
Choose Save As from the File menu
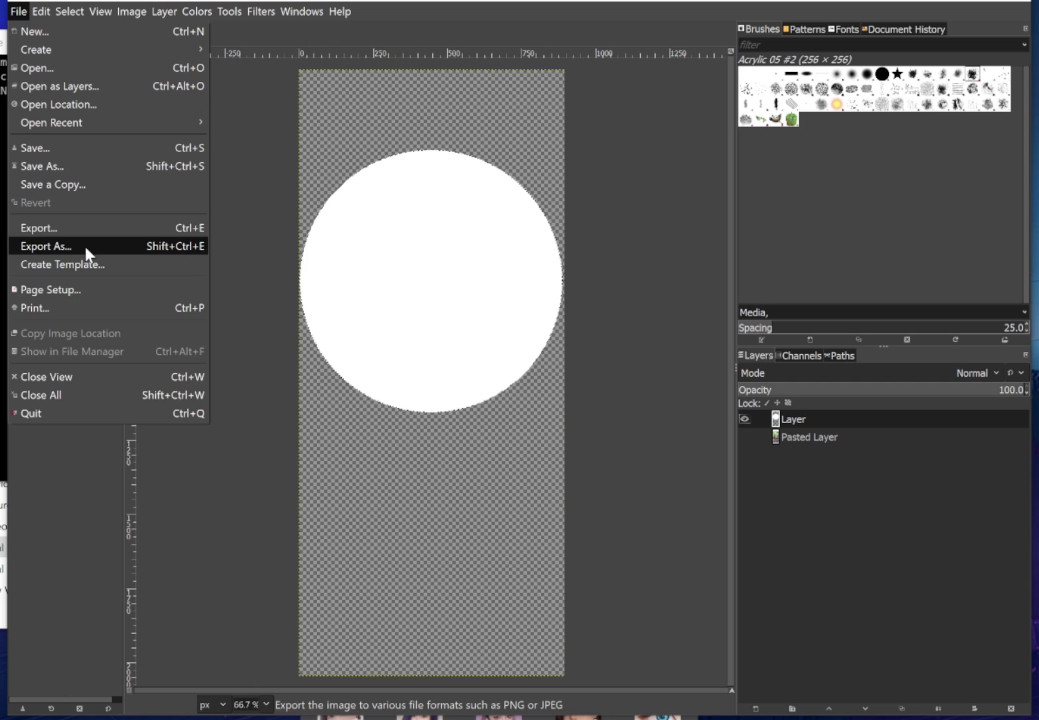[109, 166]
